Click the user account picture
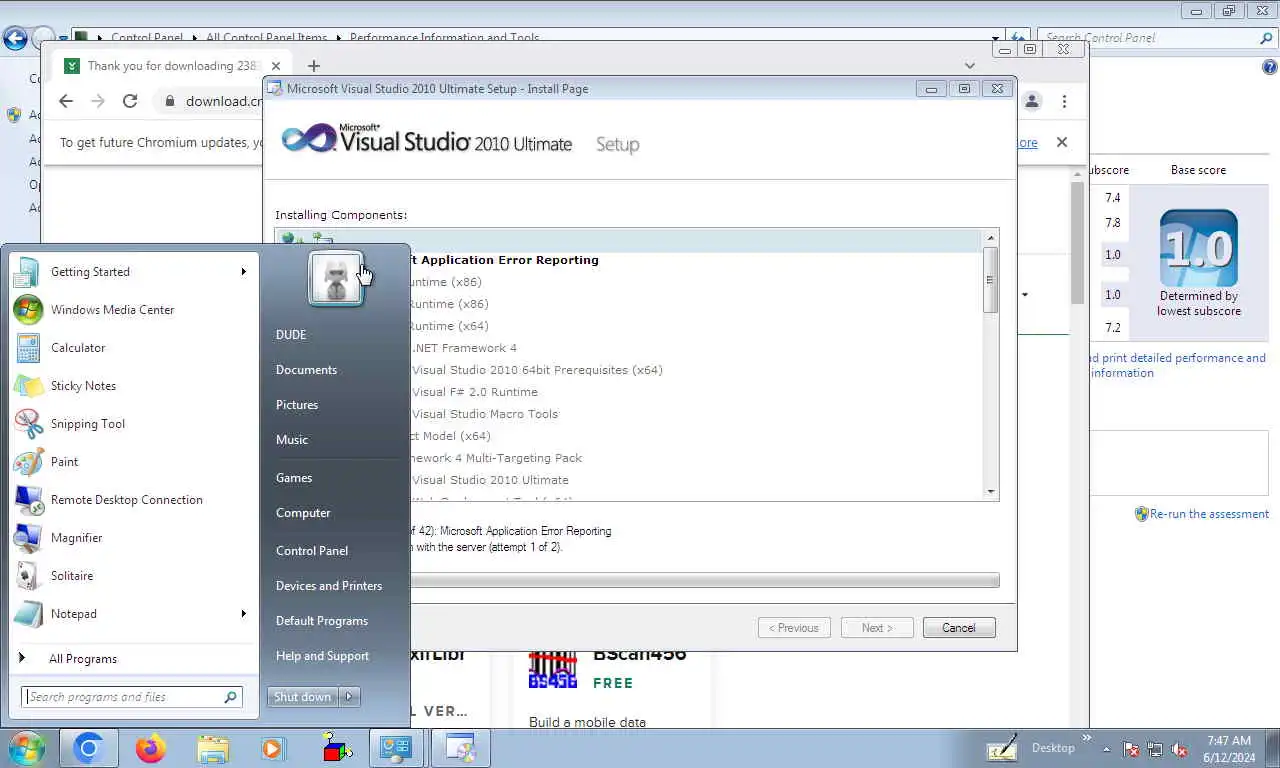 [335, 278]
